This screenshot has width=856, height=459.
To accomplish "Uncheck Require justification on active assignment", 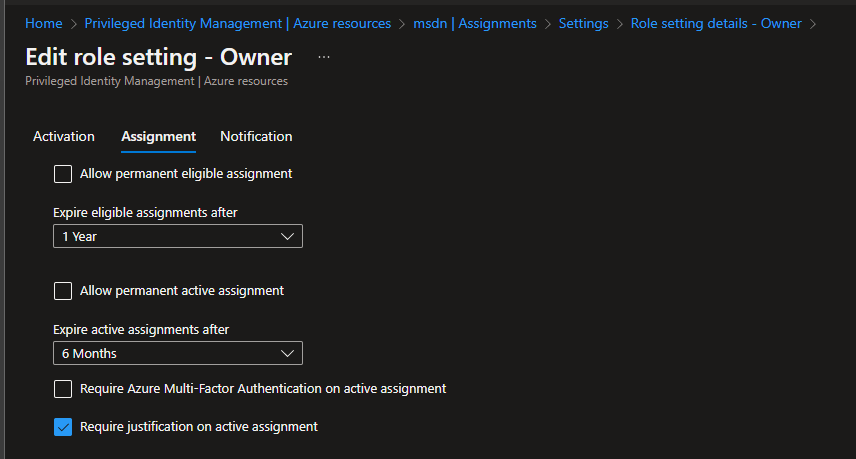I will coord(63,427).
